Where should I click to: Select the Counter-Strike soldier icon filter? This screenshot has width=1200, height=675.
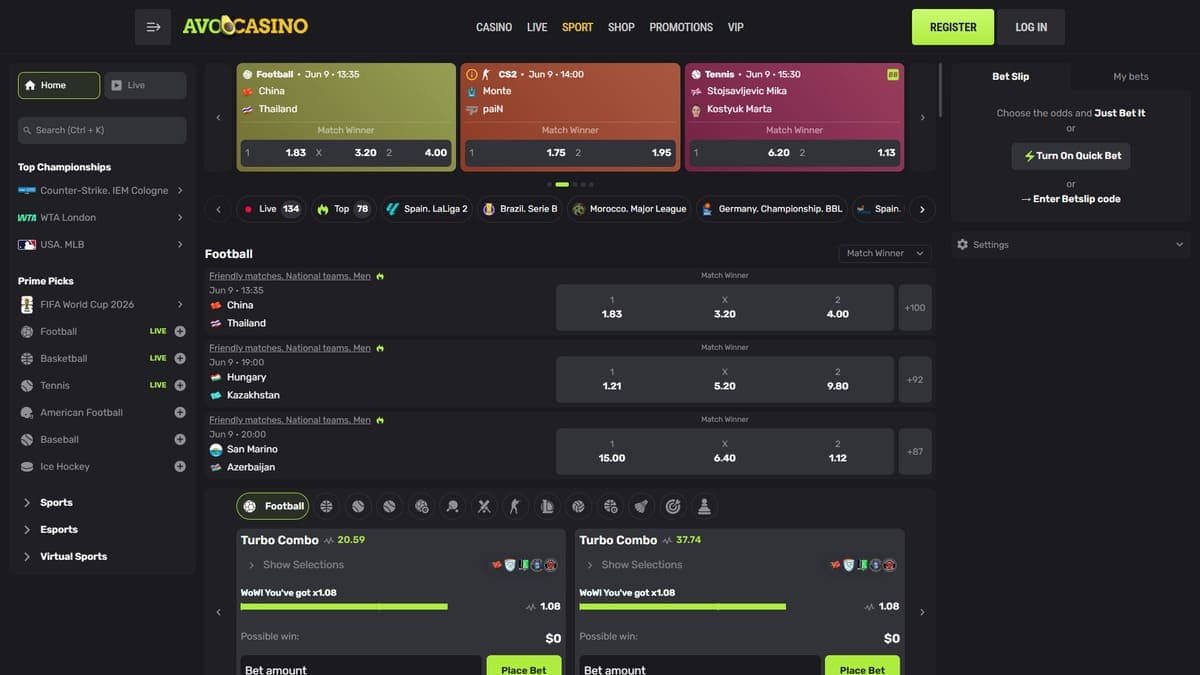pyautogui.click(x=515, y=506)
